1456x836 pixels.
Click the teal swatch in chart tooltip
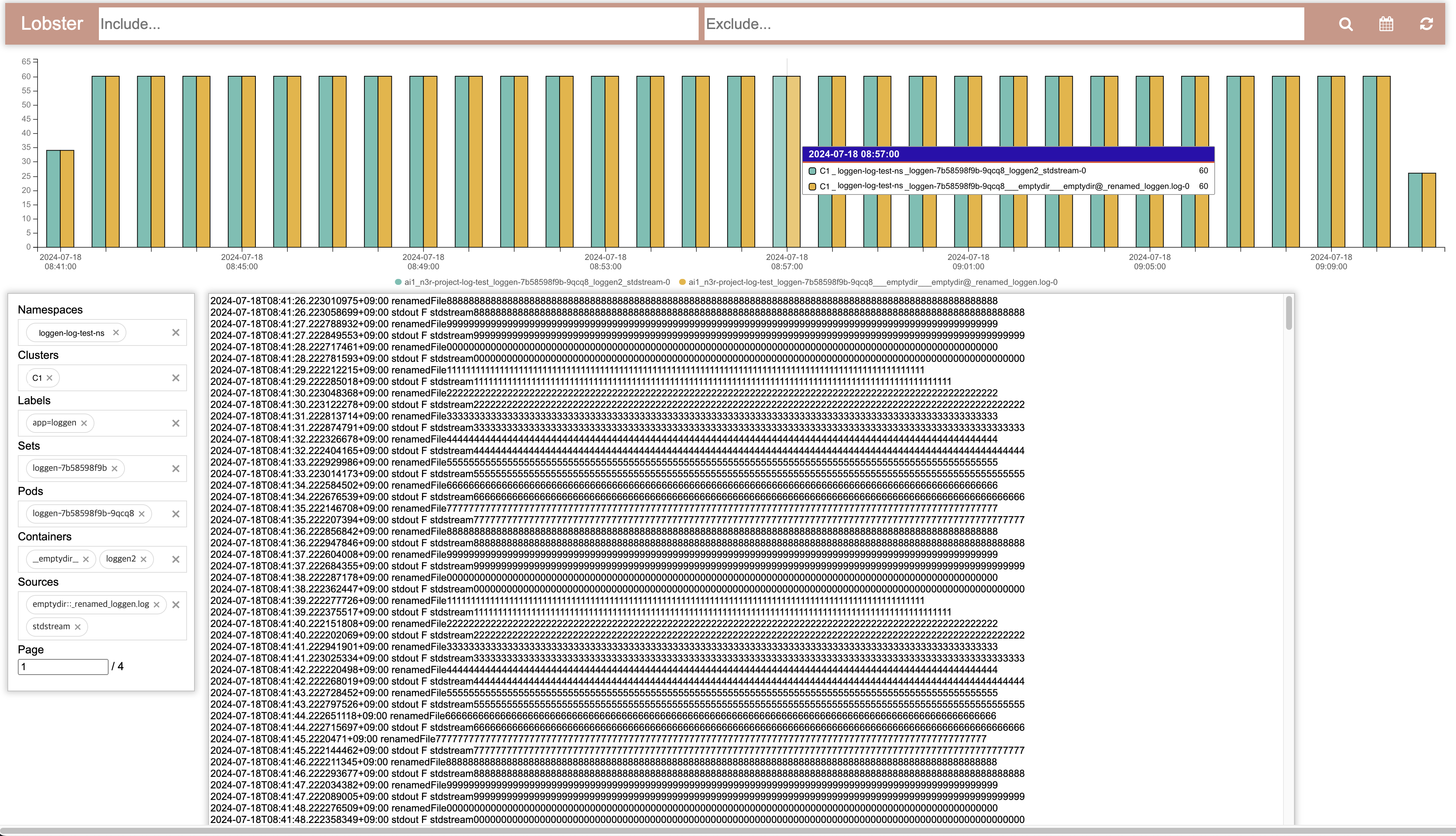click(812, 171)
